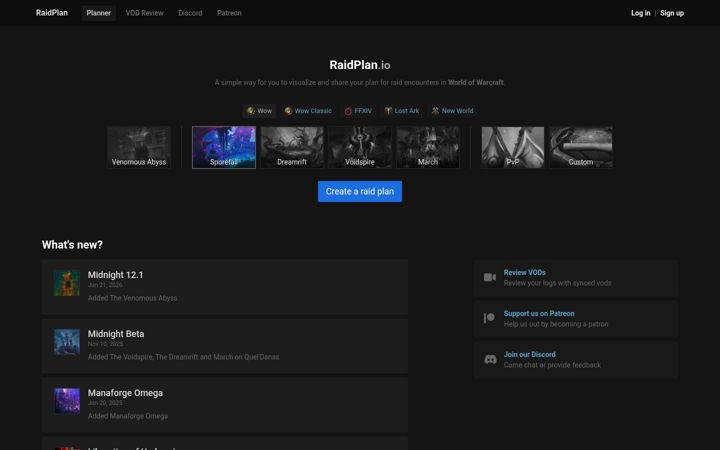Viewport: 720px width, 450px height.
Task: Select the New World game tab
Action: point(452,111)
